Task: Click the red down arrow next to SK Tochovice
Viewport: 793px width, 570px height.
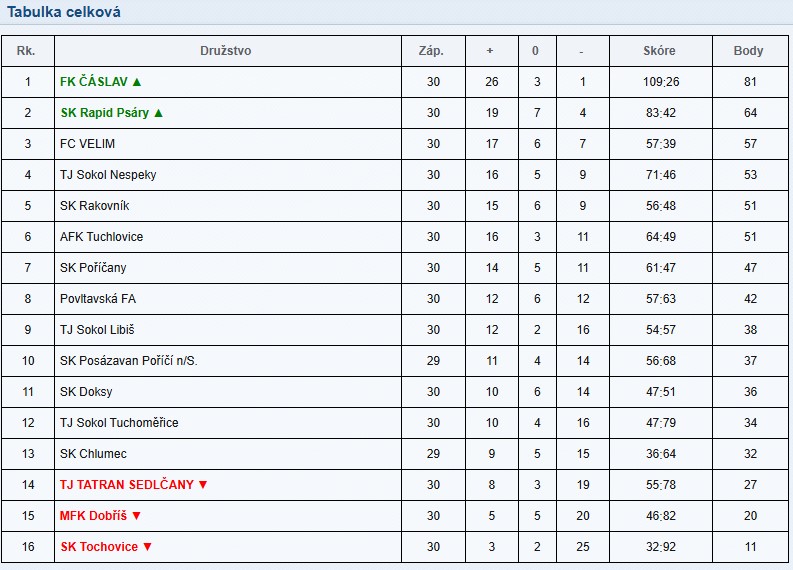Action: pyautogui.click(x=147, y=547)
